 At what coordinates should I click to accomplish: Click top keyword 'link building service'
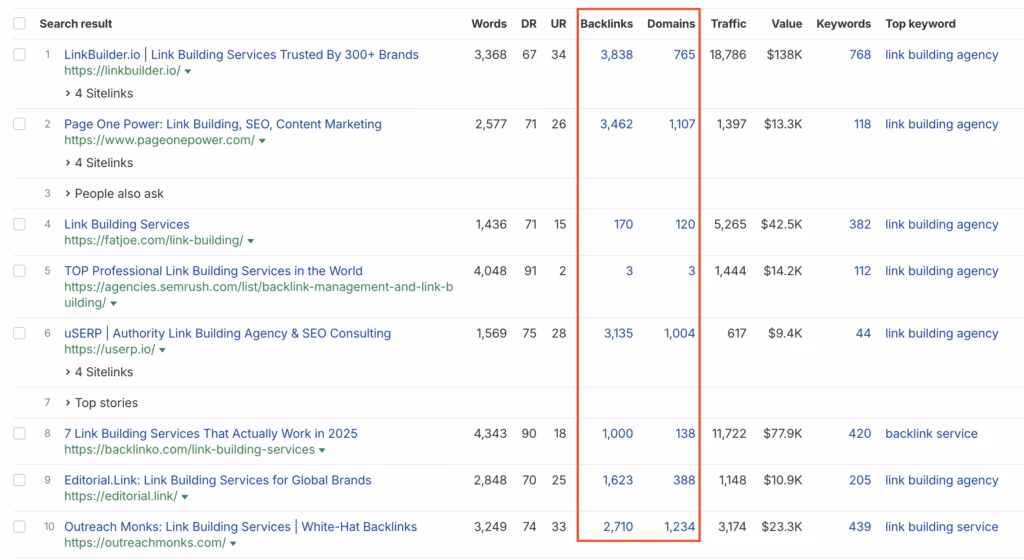[x=942, y=527]
